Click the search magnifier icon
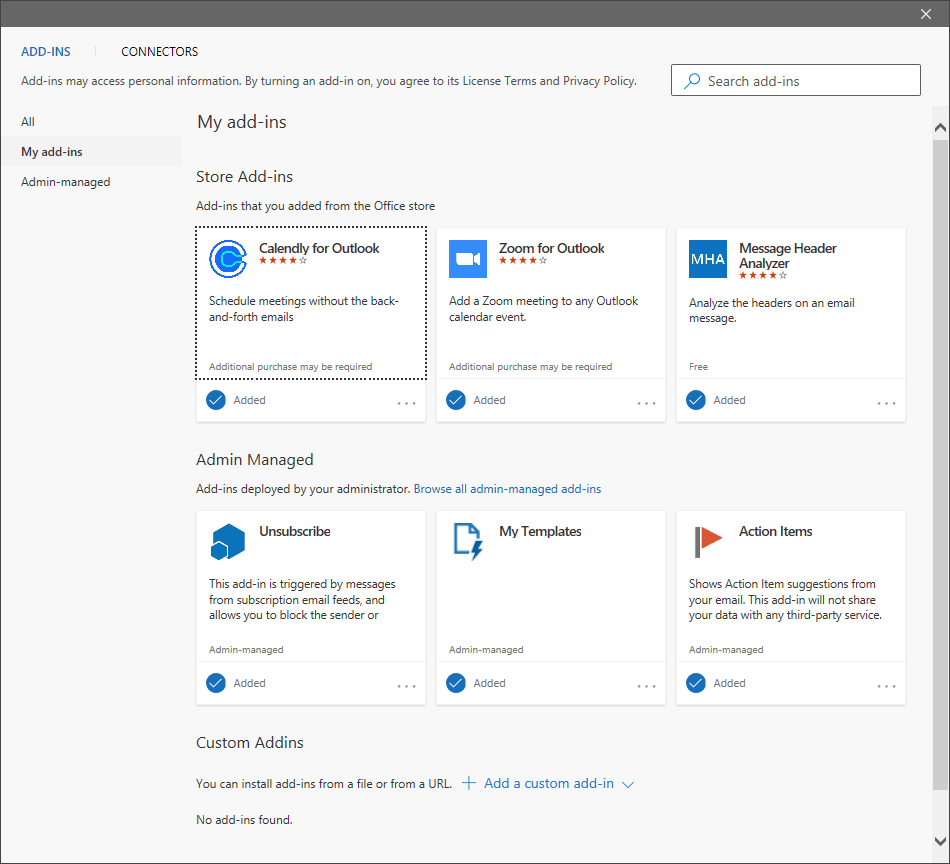Image resolution: width=950 pixels, height=864 pixels. coord(692,80)
